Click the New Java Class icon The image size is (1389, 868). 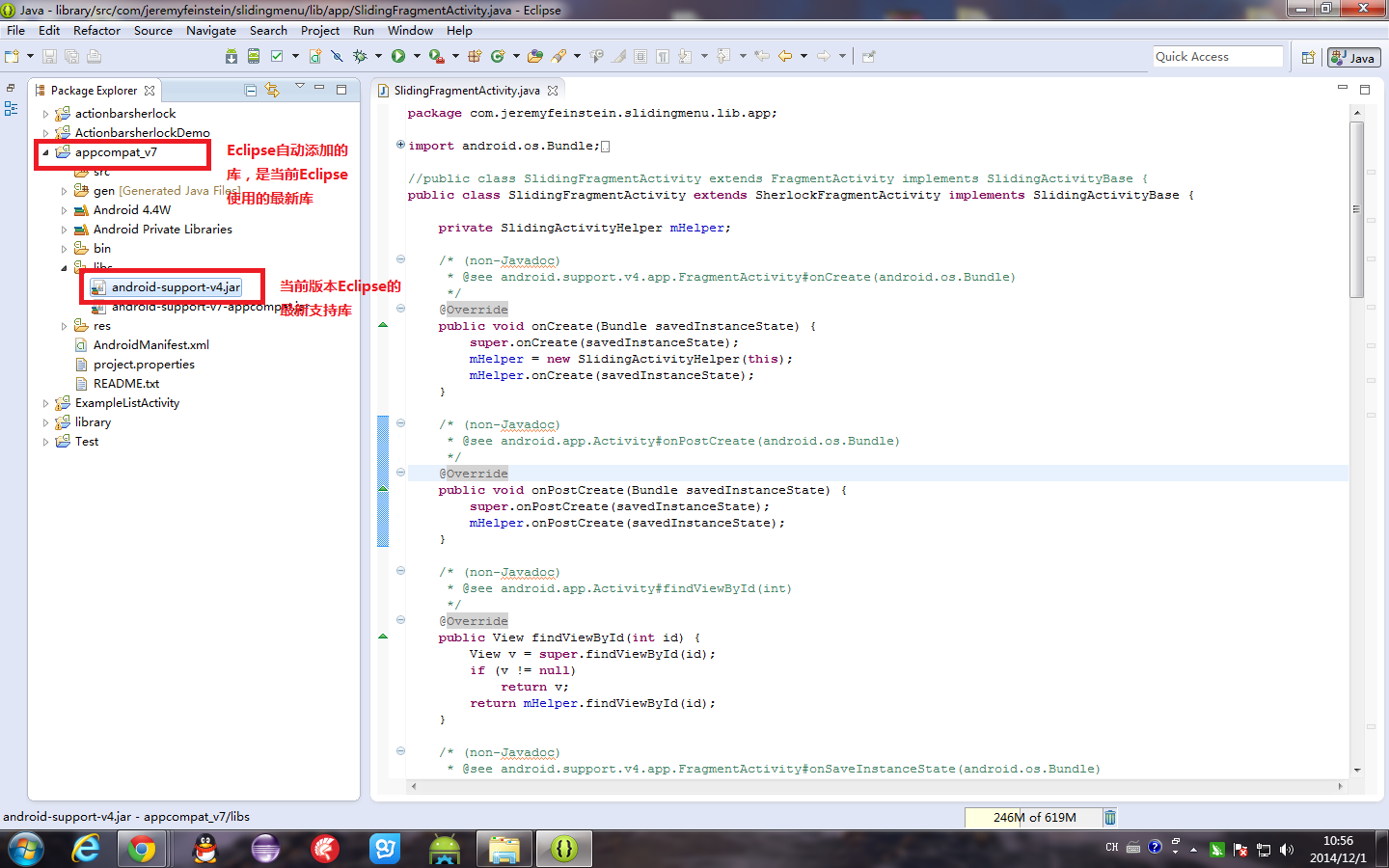pyautogui.click(x=498, y=57)
